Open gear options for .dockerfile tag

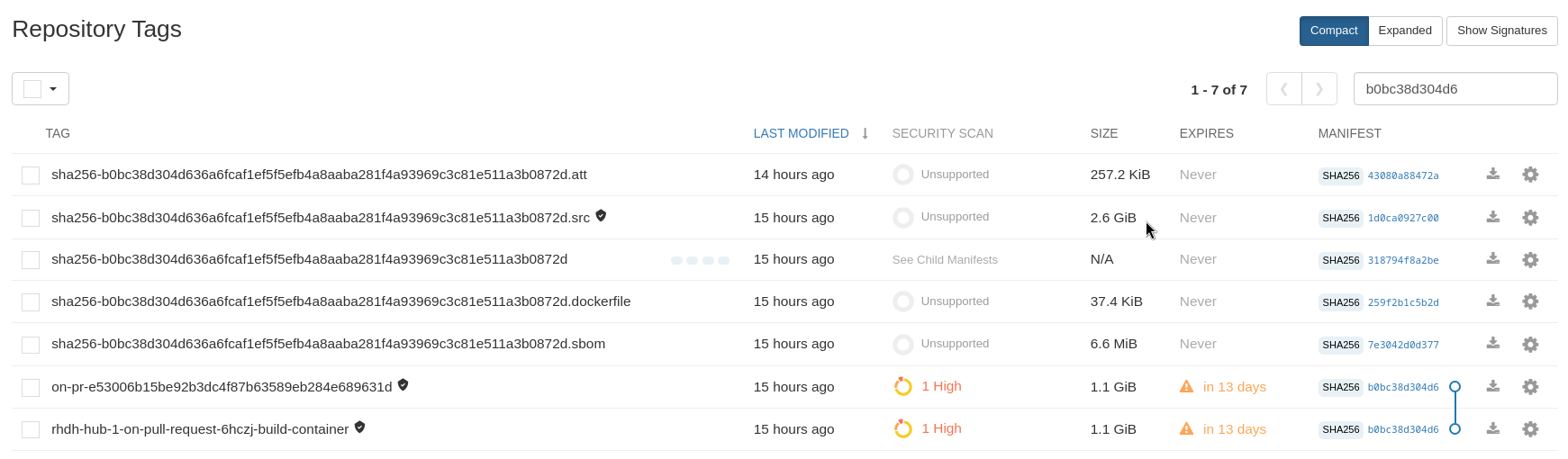coord(1529,301)
